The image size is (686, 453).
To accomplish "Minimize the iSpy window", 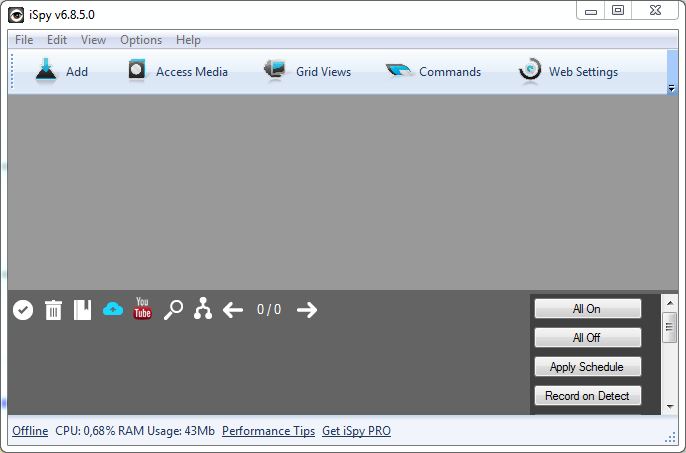I will (x=591, y=11).
